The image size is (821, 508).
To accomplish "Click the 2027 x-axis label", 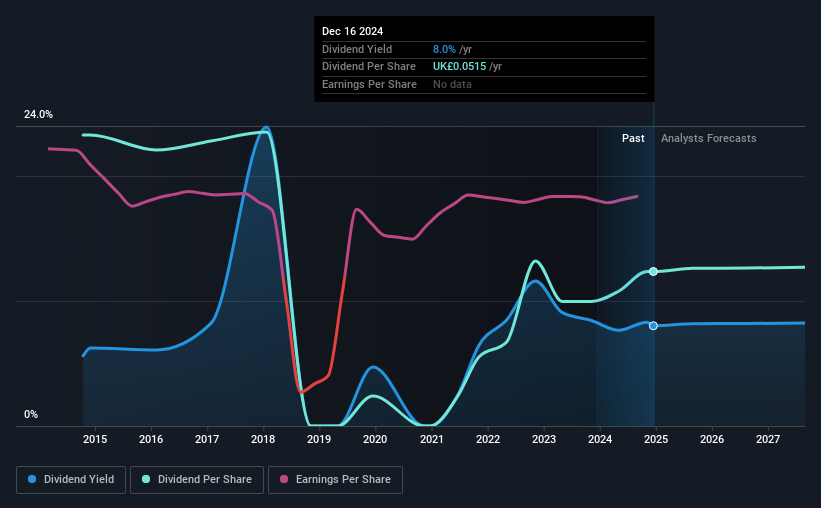I will pyautogui.click(x=768, y=439).
